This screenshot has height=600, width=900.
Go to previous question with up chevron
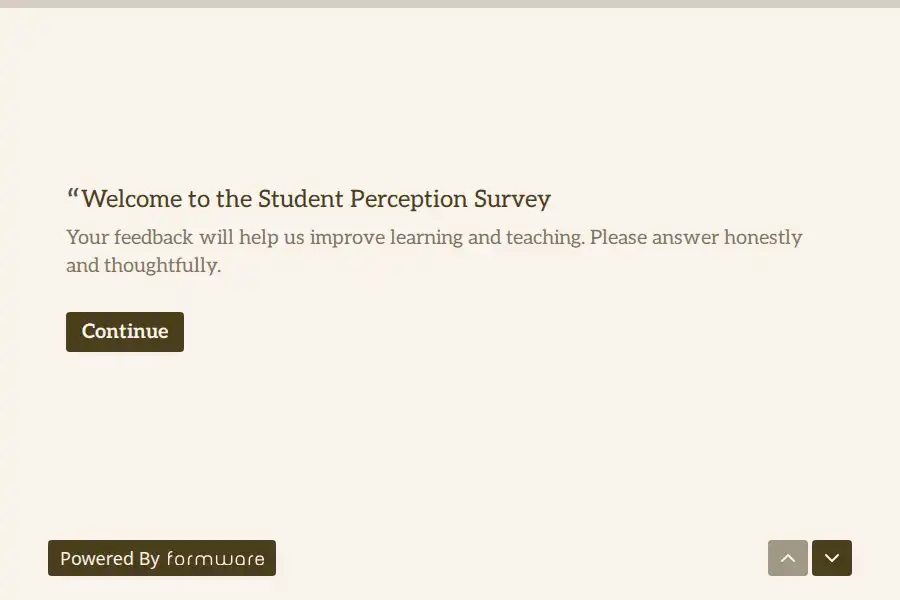click(788, 558)
